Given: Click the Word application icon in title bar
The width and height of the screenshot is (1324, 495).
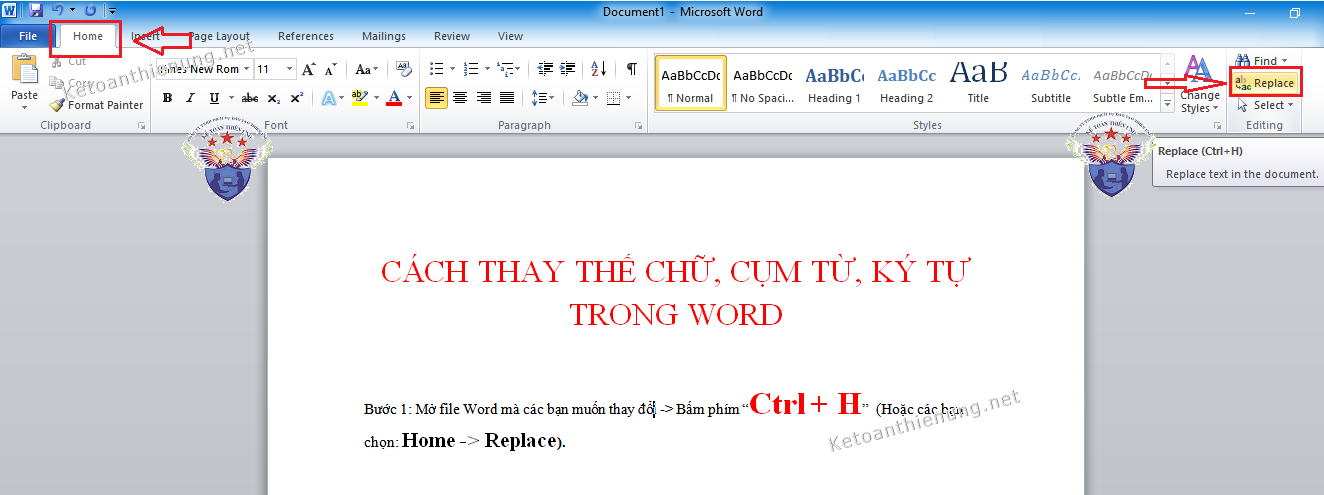Looking at the screenshot, I should 10,11.
